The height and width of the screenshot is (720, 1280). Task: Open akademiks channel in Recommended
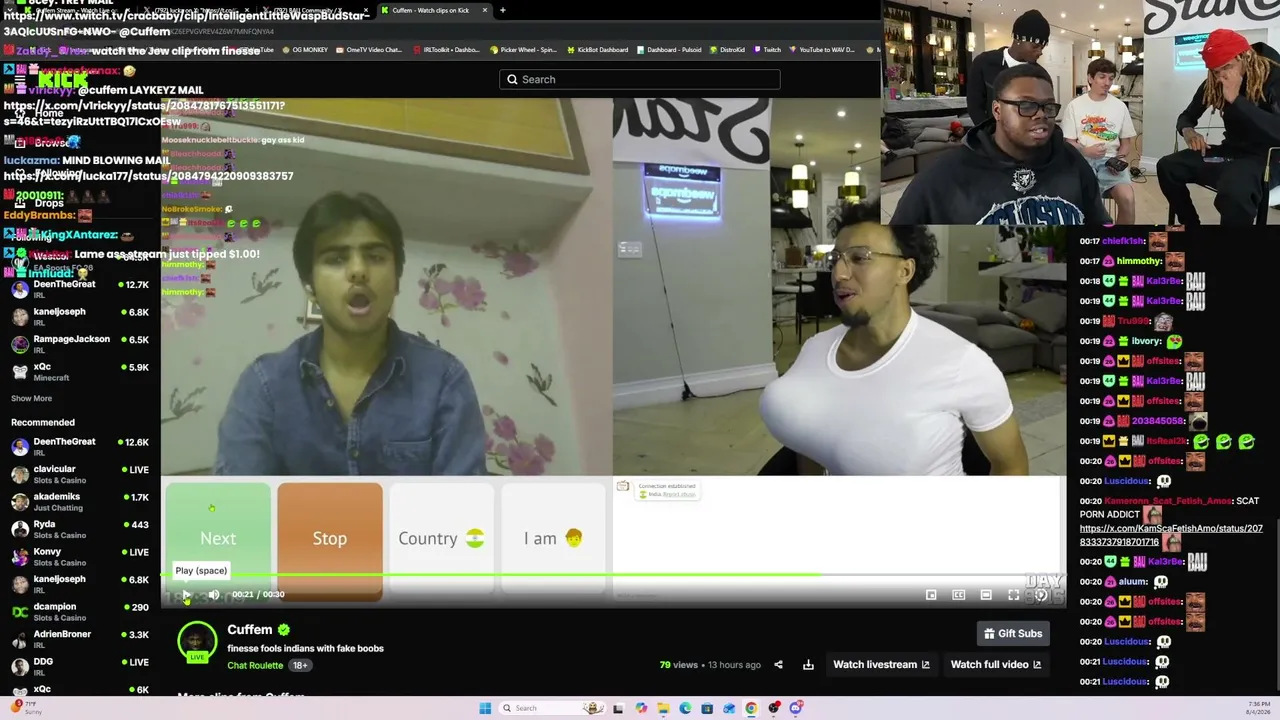80,502
